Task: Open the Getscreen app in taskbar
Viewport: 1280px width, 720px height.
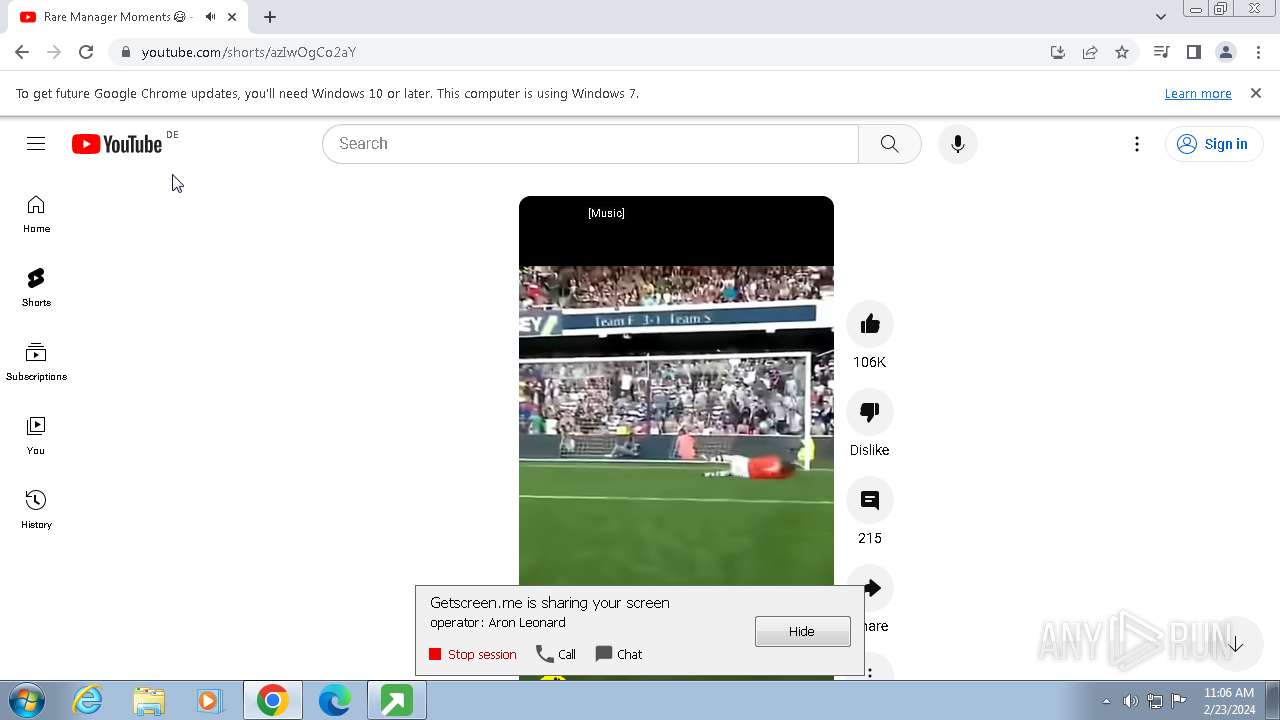Action: pos(396,701)
